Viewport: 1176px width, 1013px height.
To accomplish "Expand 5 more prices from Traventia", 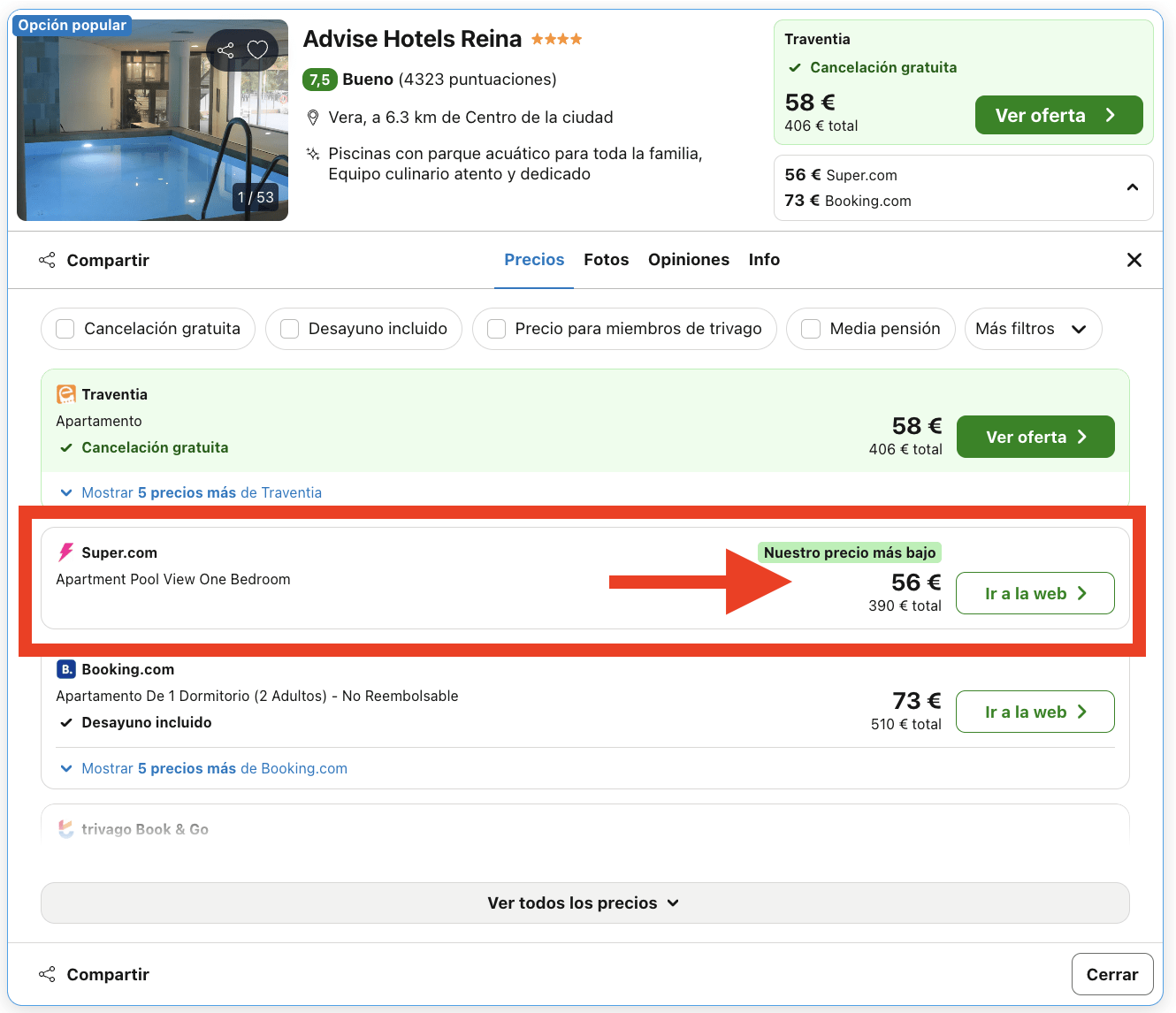I will pos(188,492).
